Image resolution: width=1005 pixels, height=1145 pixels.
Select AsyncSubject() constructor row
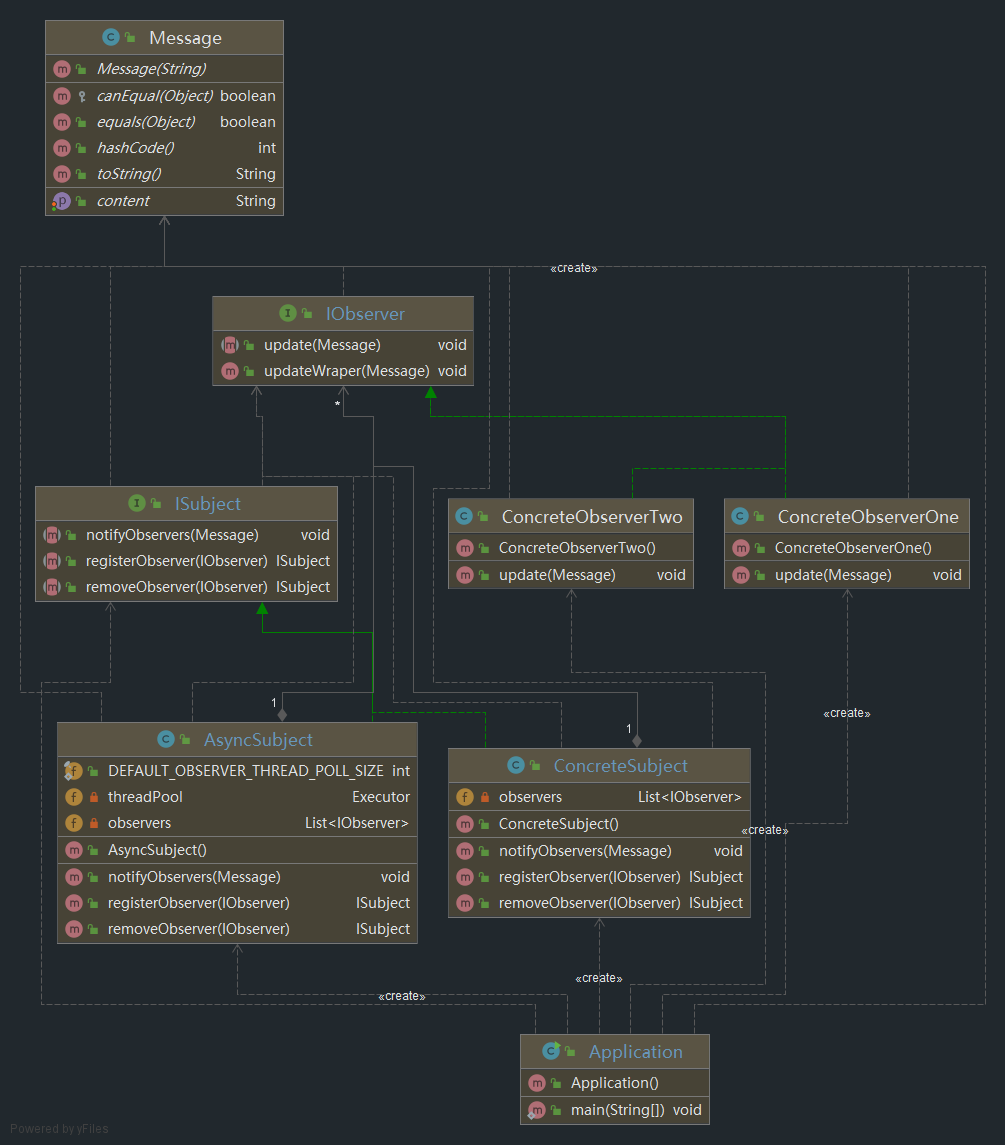[x=157, y=850]
